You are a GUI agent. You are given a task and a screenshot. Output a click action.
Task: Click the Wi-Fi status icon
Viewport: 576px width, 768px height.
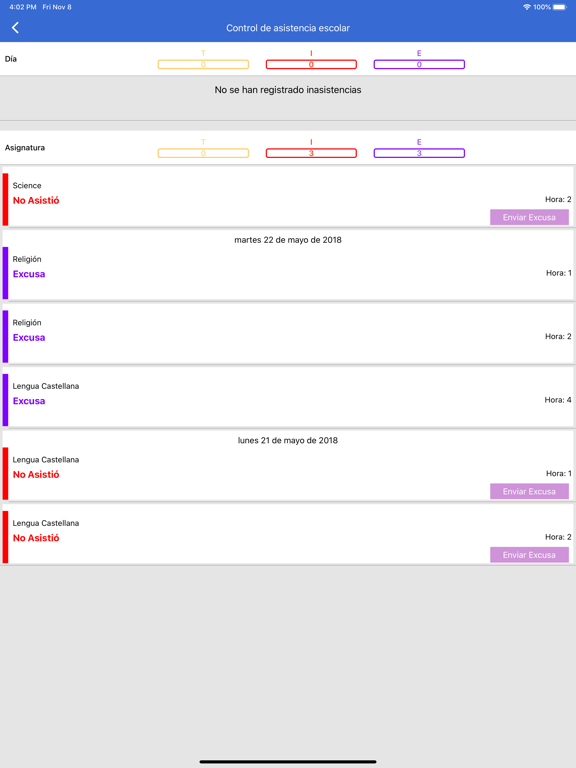click(x=527, y=7)
